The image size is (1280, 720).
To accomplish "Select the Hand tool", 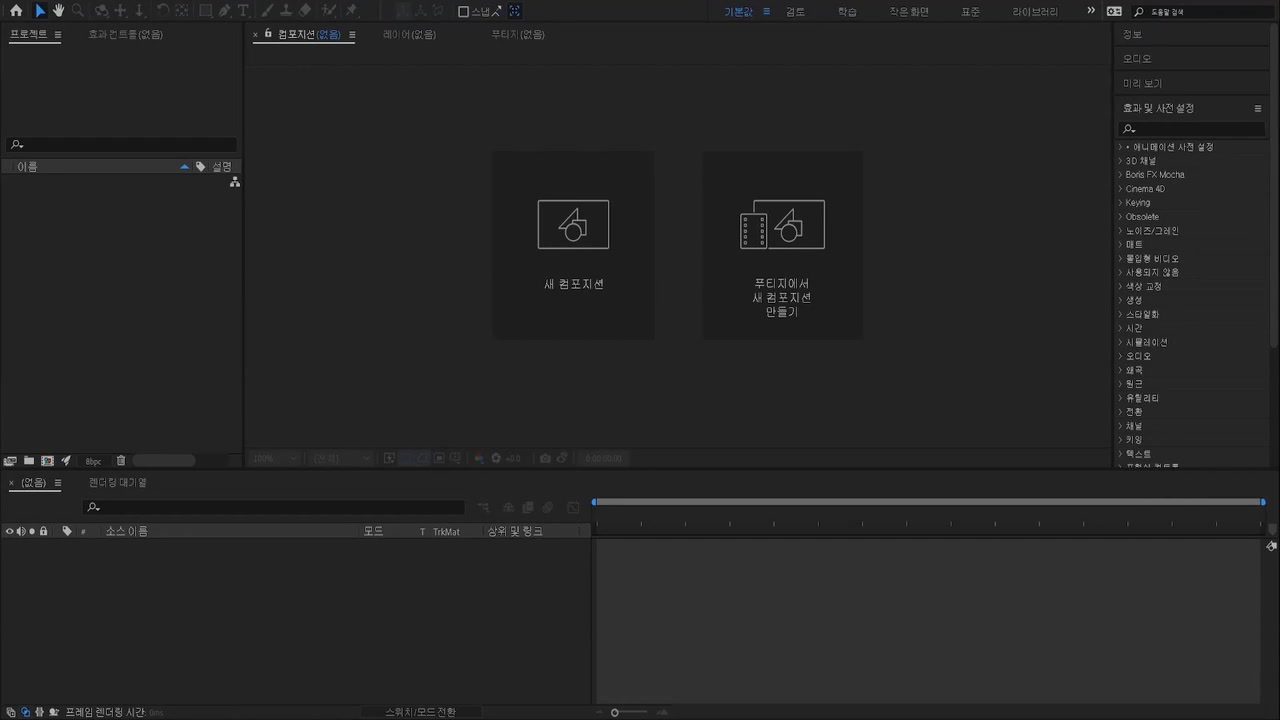I will [59, 11].
